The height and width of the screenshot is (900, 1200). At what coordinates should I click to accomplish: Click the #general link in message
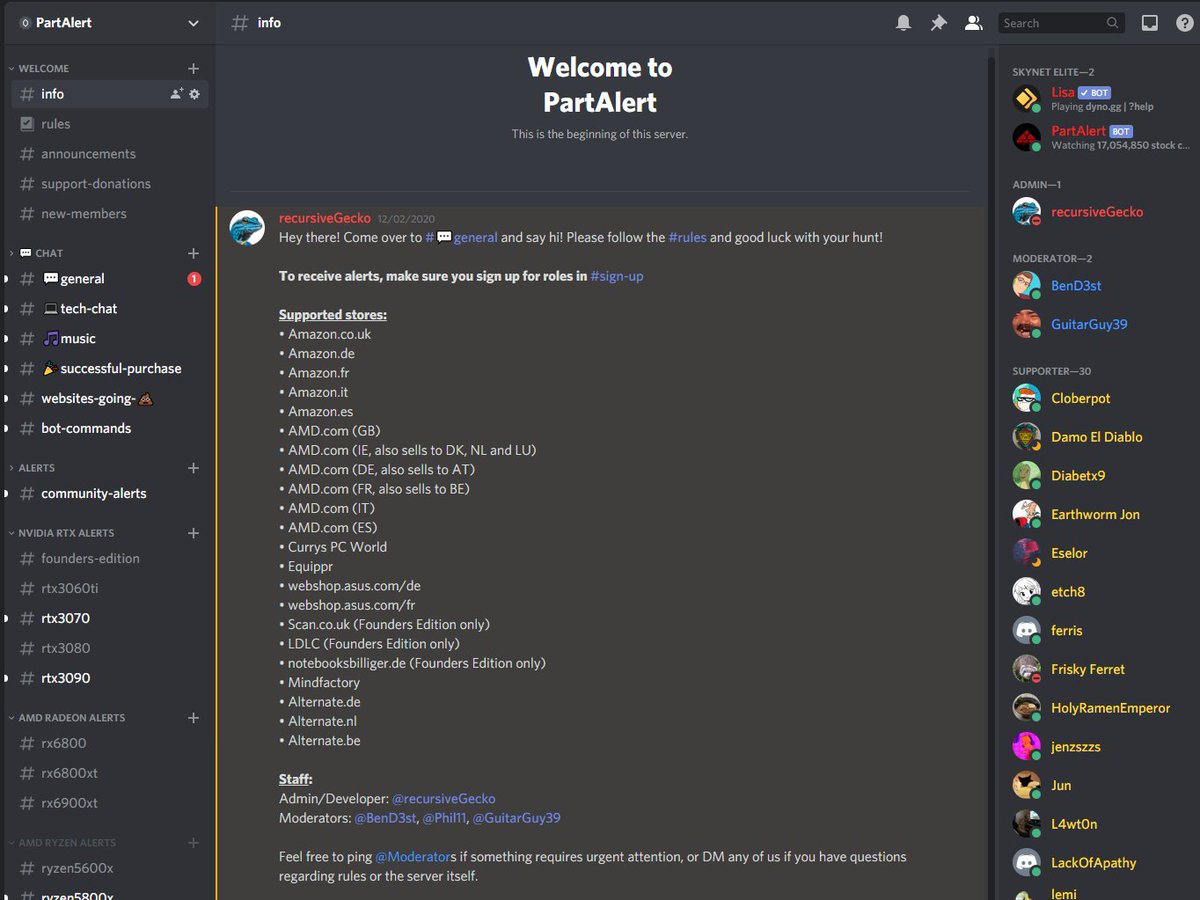[x=461, y=238]
